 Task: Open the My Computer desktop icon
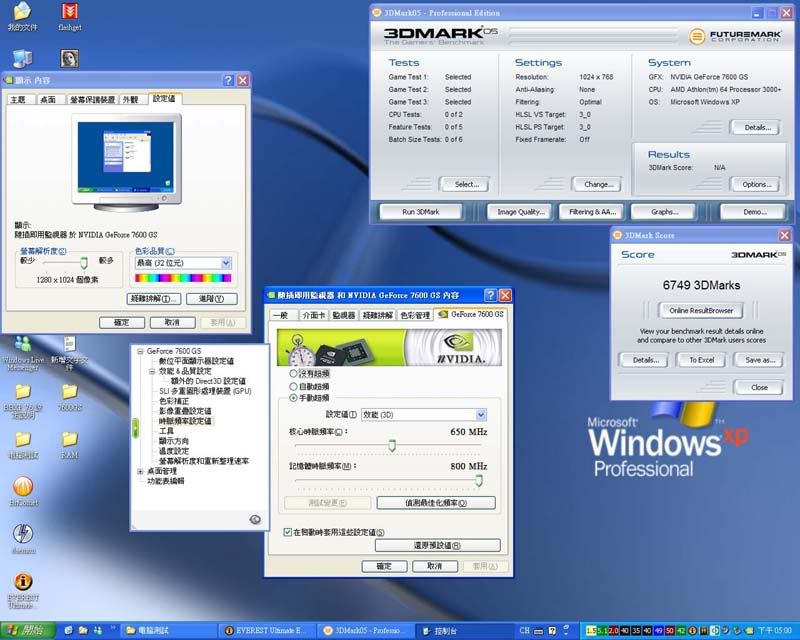click(x=22, y=59)
